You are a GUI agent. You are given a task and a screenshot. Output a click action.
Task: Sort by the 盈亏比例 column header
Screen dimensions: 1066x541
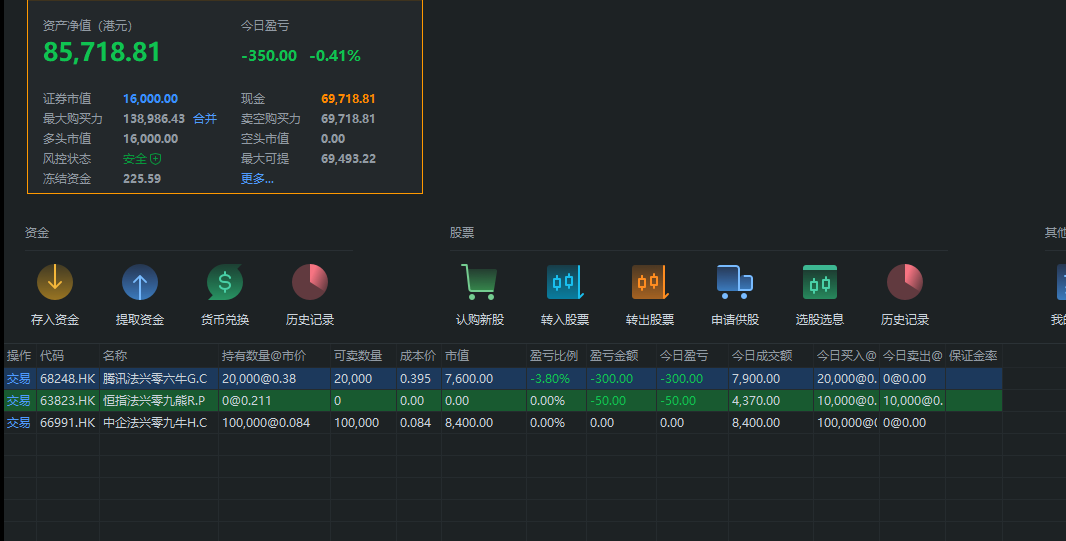[554, 355]
